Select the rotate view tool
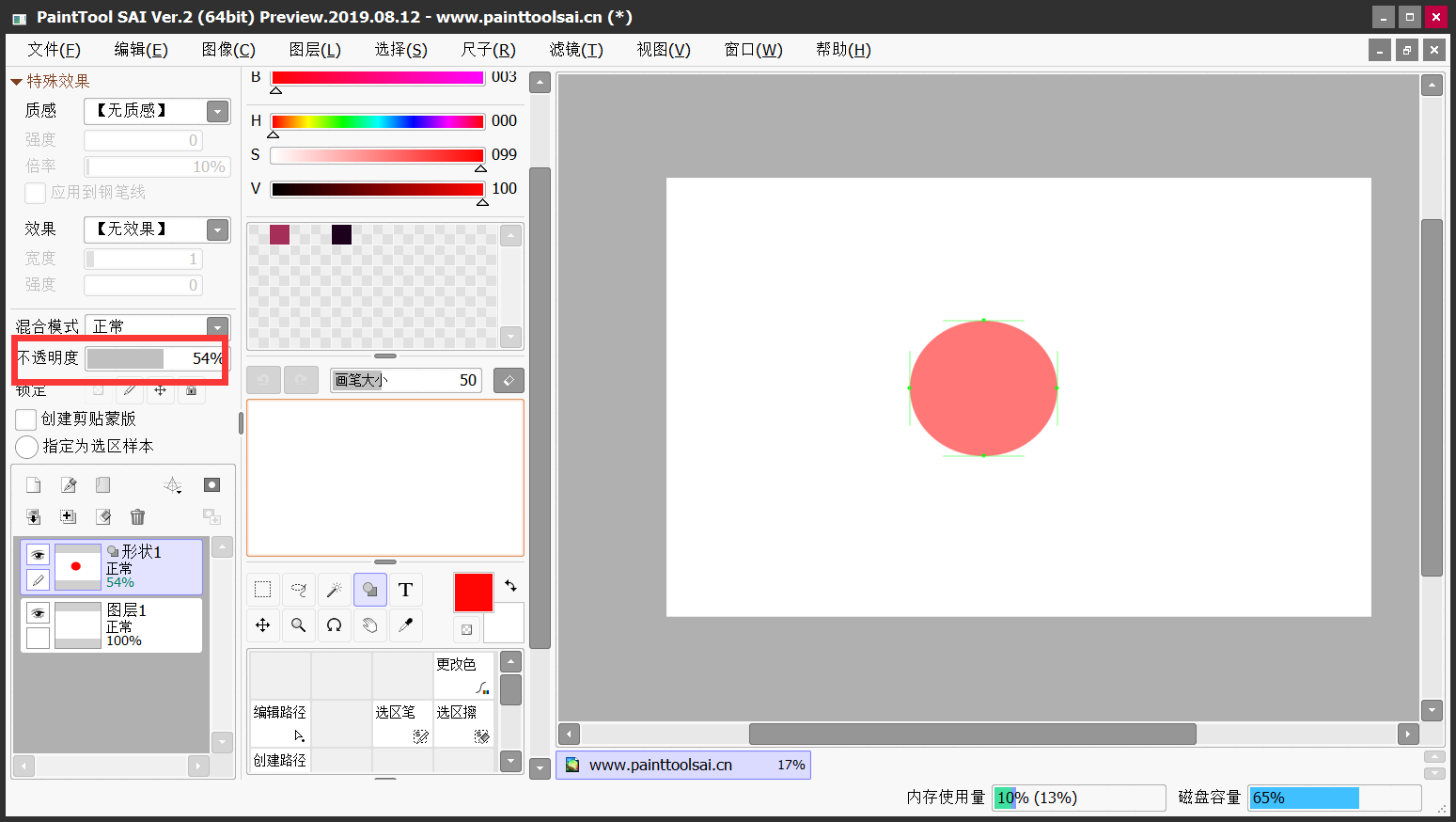 pos(335,625)
